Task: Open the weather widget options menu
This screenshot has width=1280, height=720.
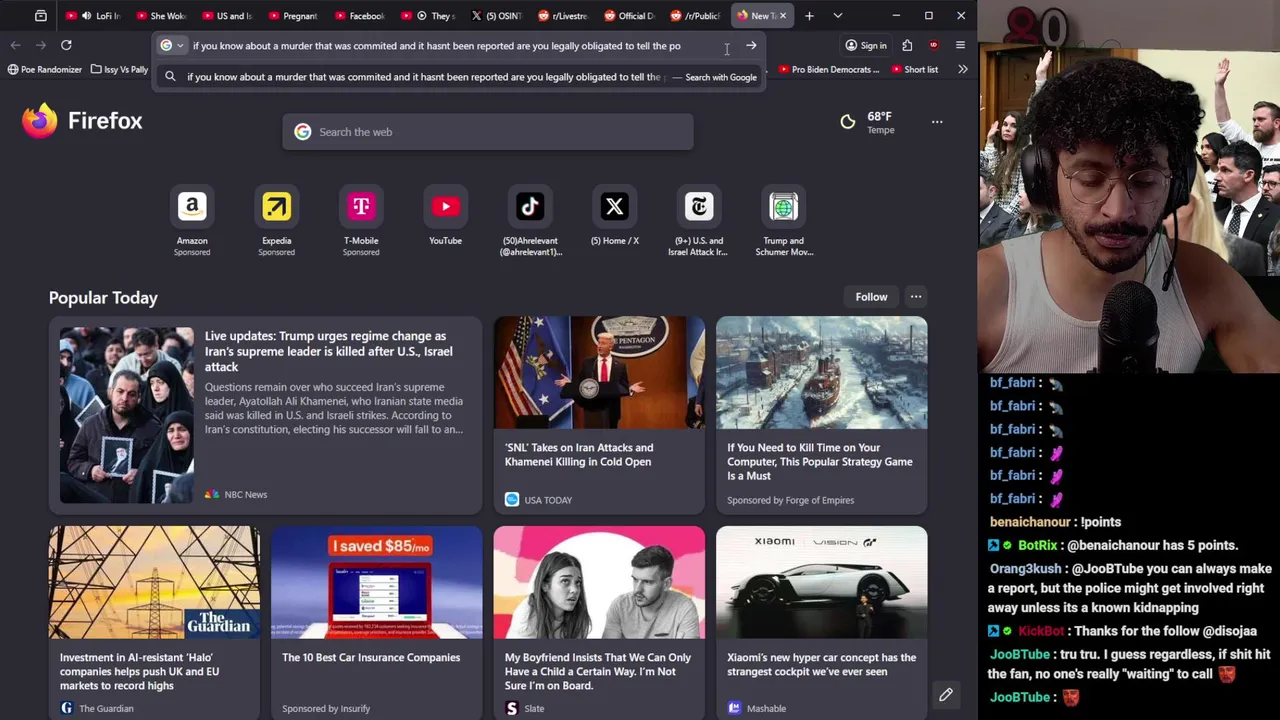Action: tap(937, 122)
